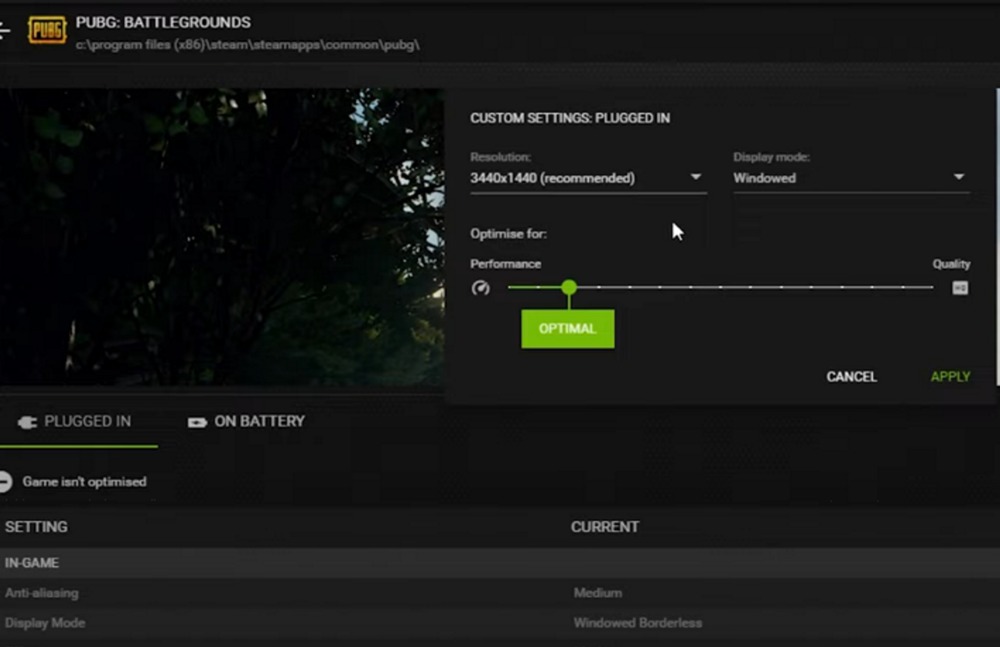Image resolution: width=1000 pixels, height=647 pixels.
Task: Switch to the On Battery tab
Action: click(246, 422)
